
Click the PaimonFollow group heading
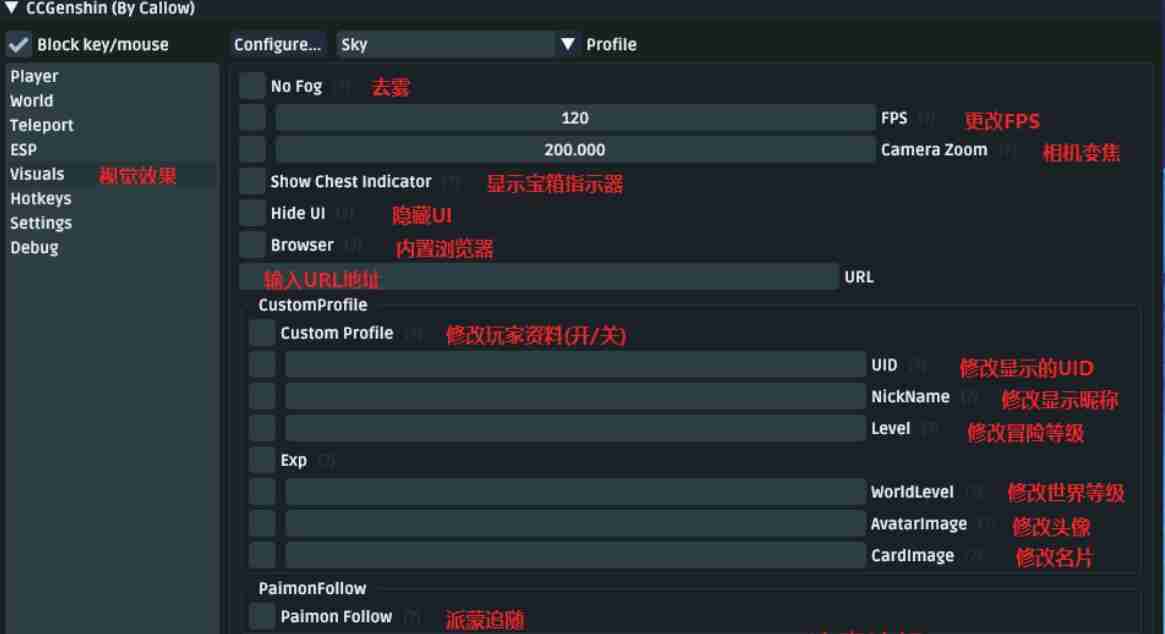312,589
